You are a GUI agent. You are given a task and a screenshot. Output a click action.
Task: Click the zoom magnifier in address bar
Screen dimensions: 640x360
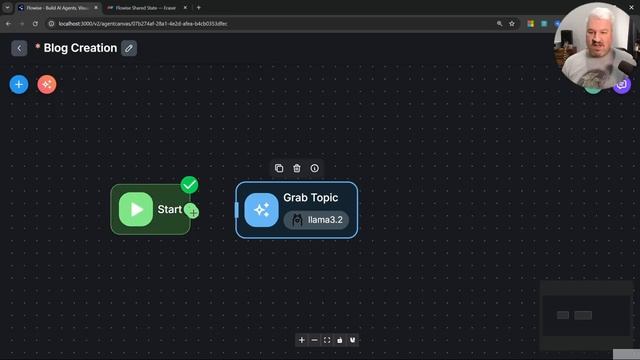click(500, 24)
